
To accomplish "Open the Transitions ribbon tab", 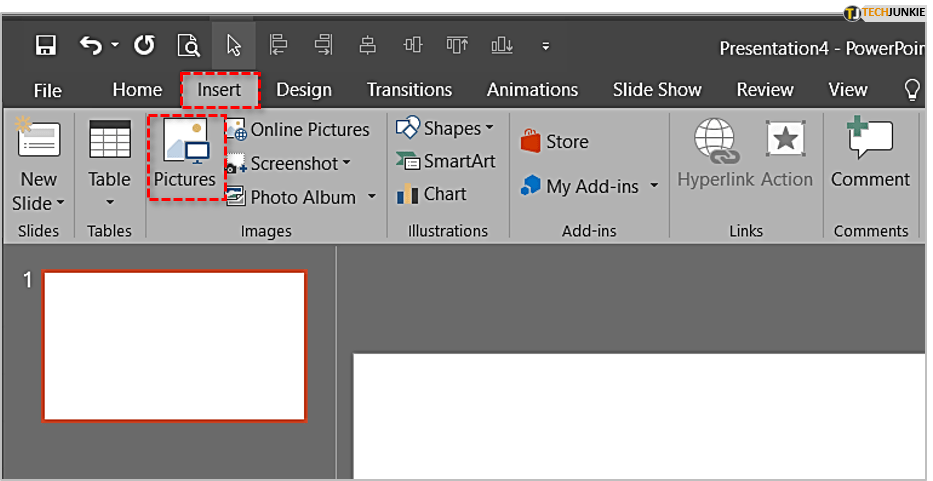I will pos(409,90).
